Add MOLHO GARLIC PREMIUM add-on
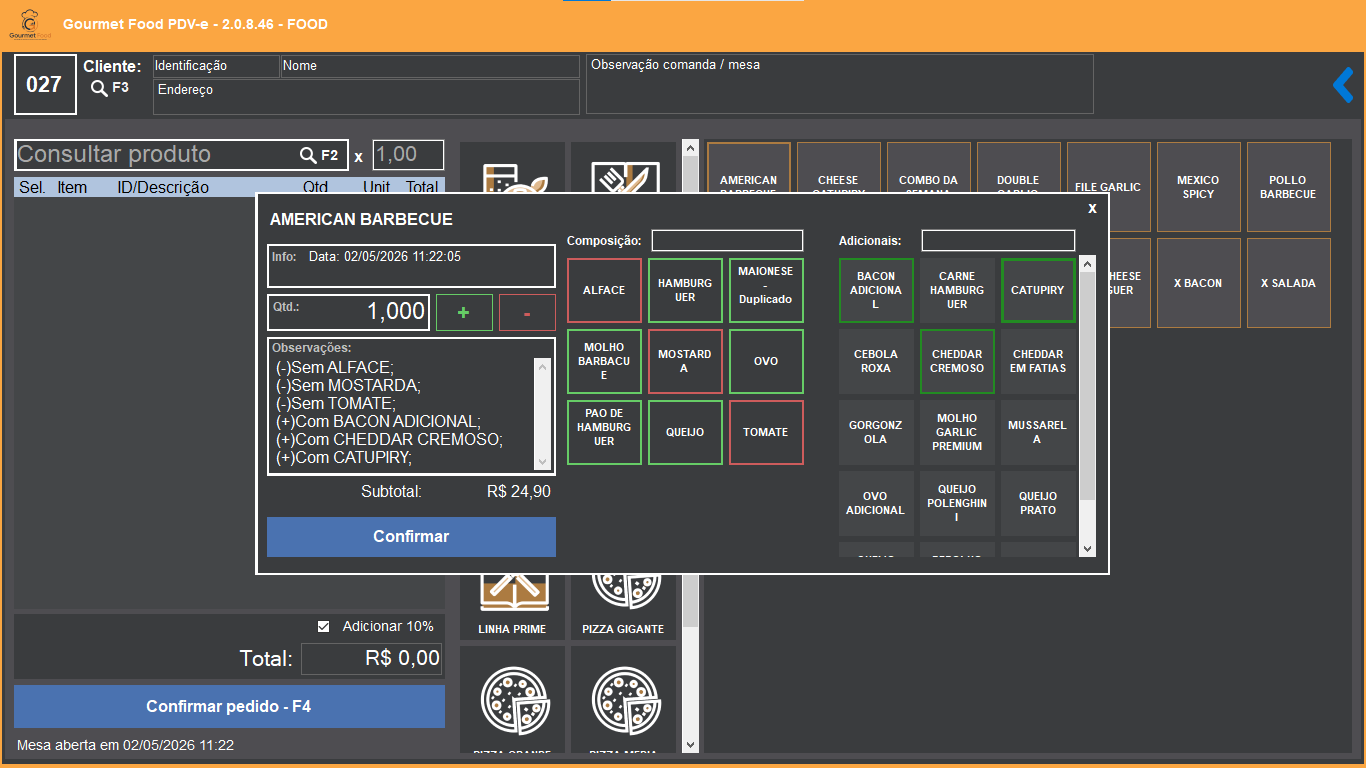The width and height of the screenshot is (1366, 768). pyautogui.click(x=957, y=432)
